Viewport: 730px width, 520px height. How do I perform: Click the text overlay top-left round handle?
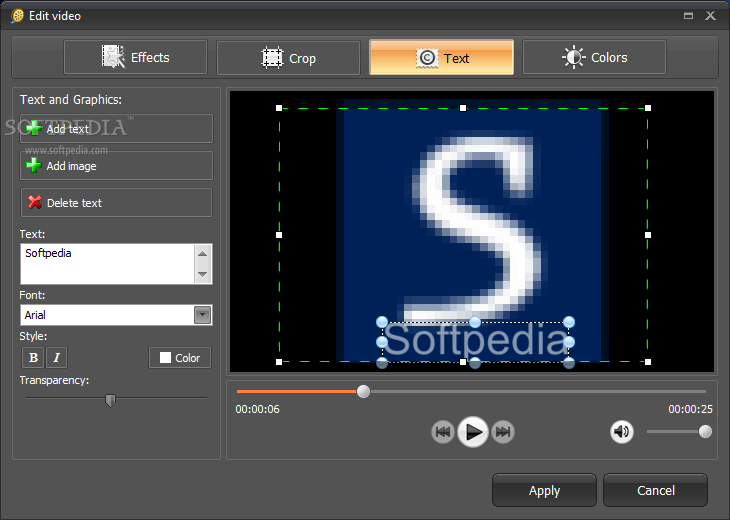pyautogui.click(x=382, y=322)
